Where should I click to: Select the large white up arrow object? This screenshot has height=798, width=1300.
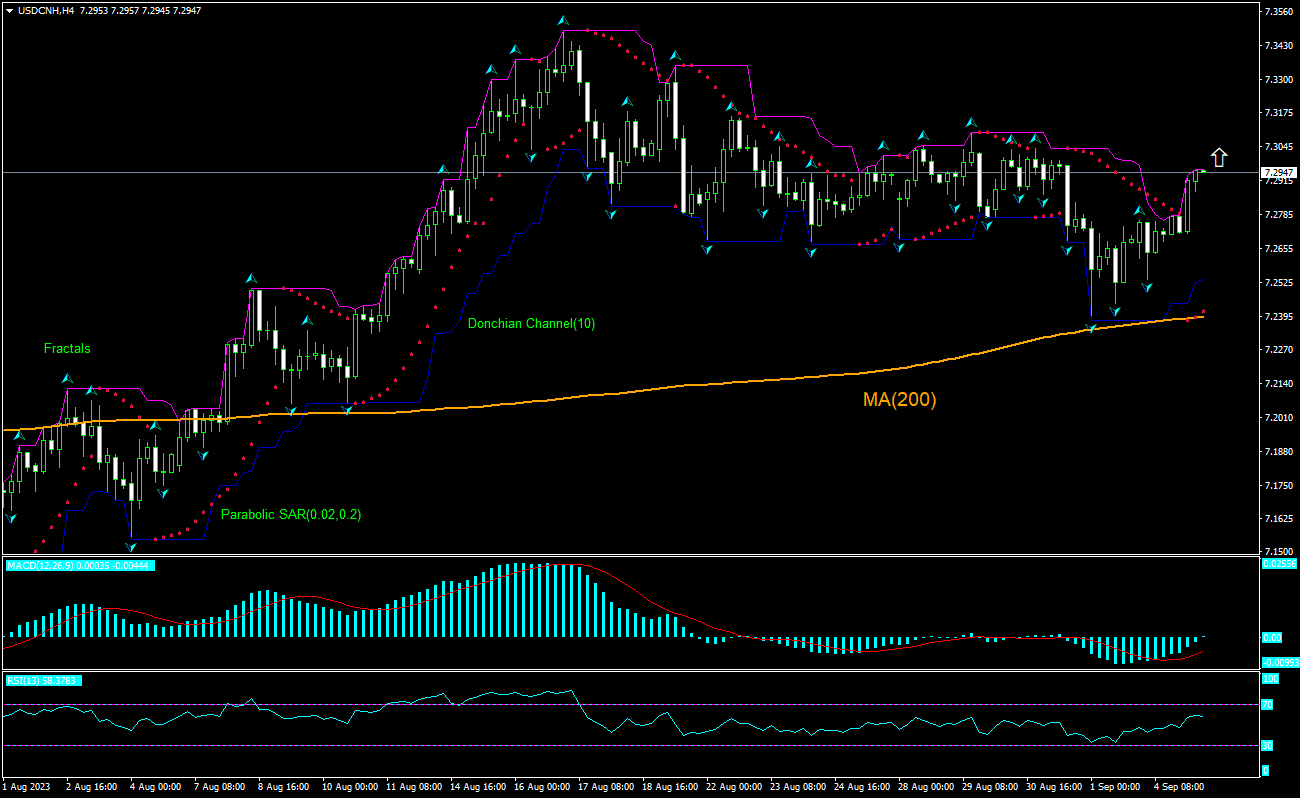pos(1219,156)
